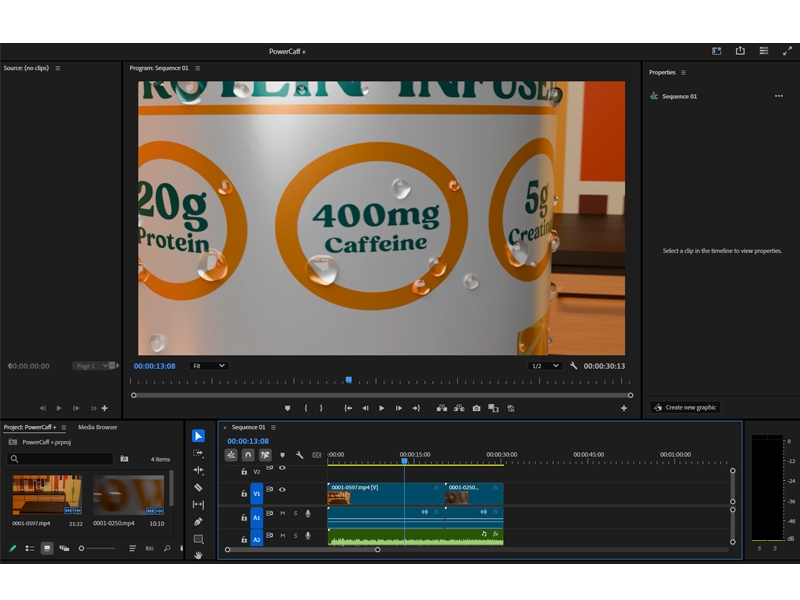This screenshot has width=800, height=600.
Task: Open the Fit zoom level dropdown
Action: 208,366
